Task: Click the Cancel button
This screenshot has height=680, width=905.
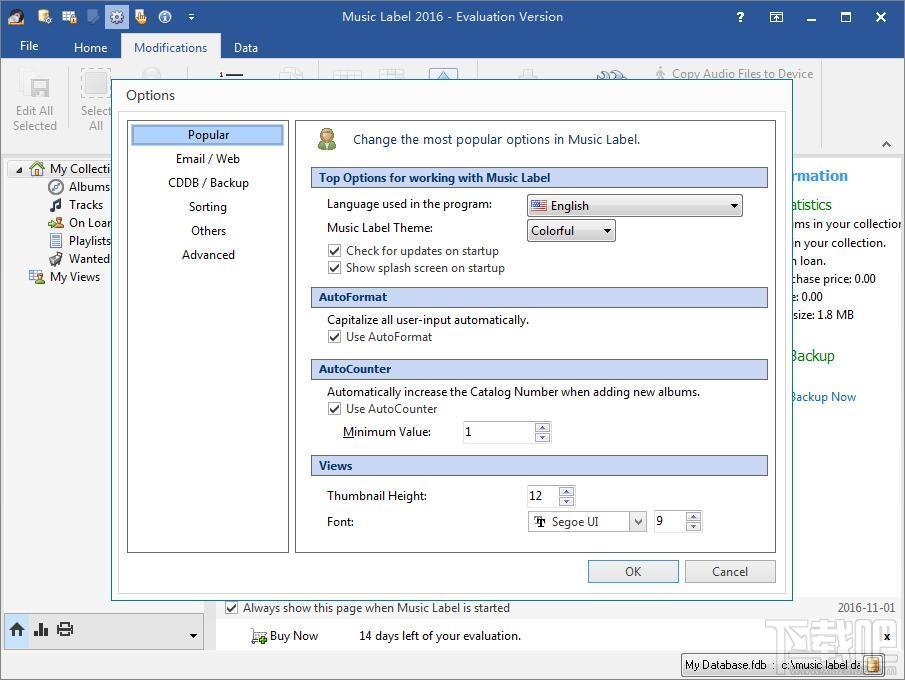Action: pyautogui.click(x=730, y=571)
